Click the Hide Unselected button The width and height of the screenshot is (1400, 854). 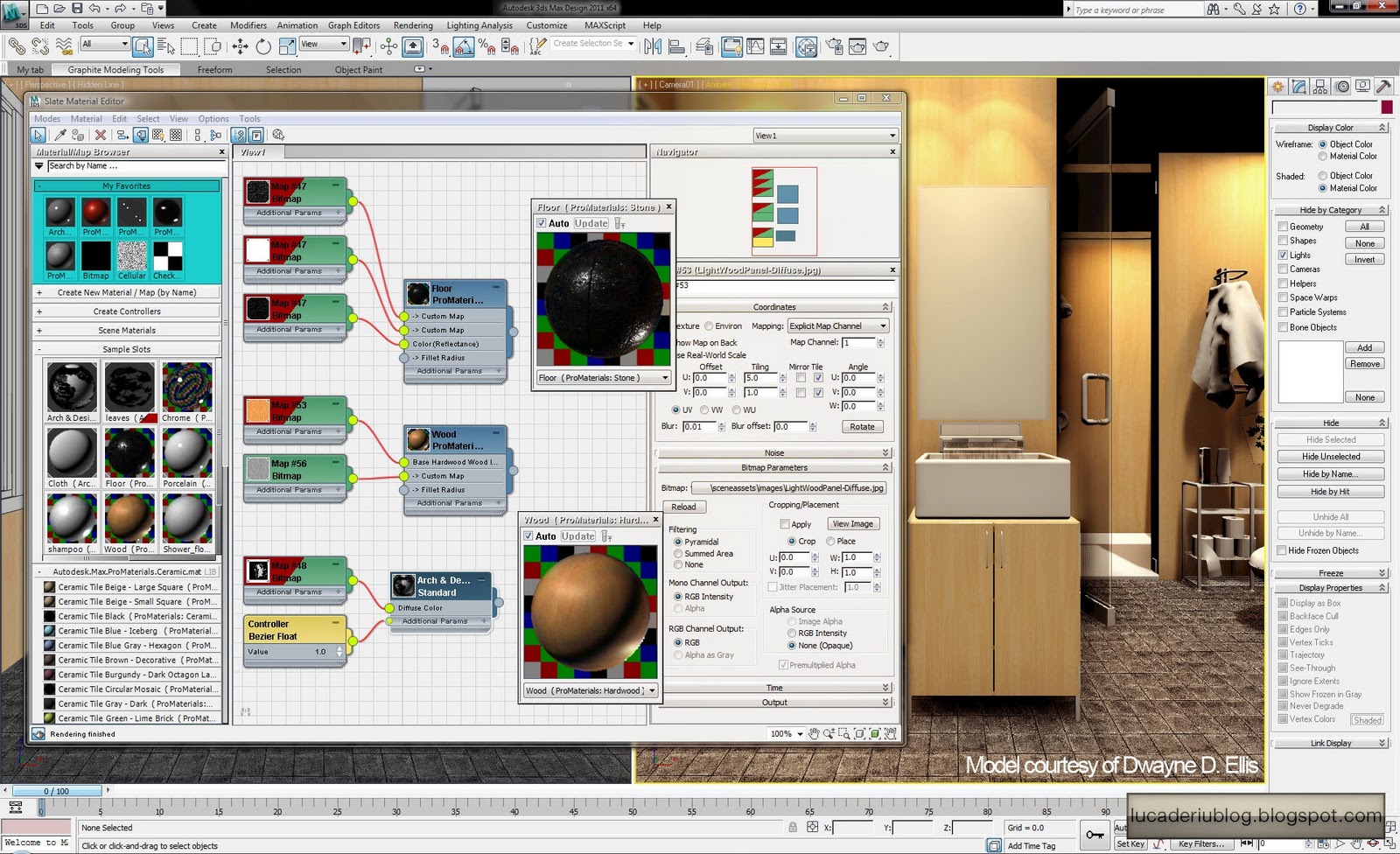pyautogui.click(x=1330, y=457)
